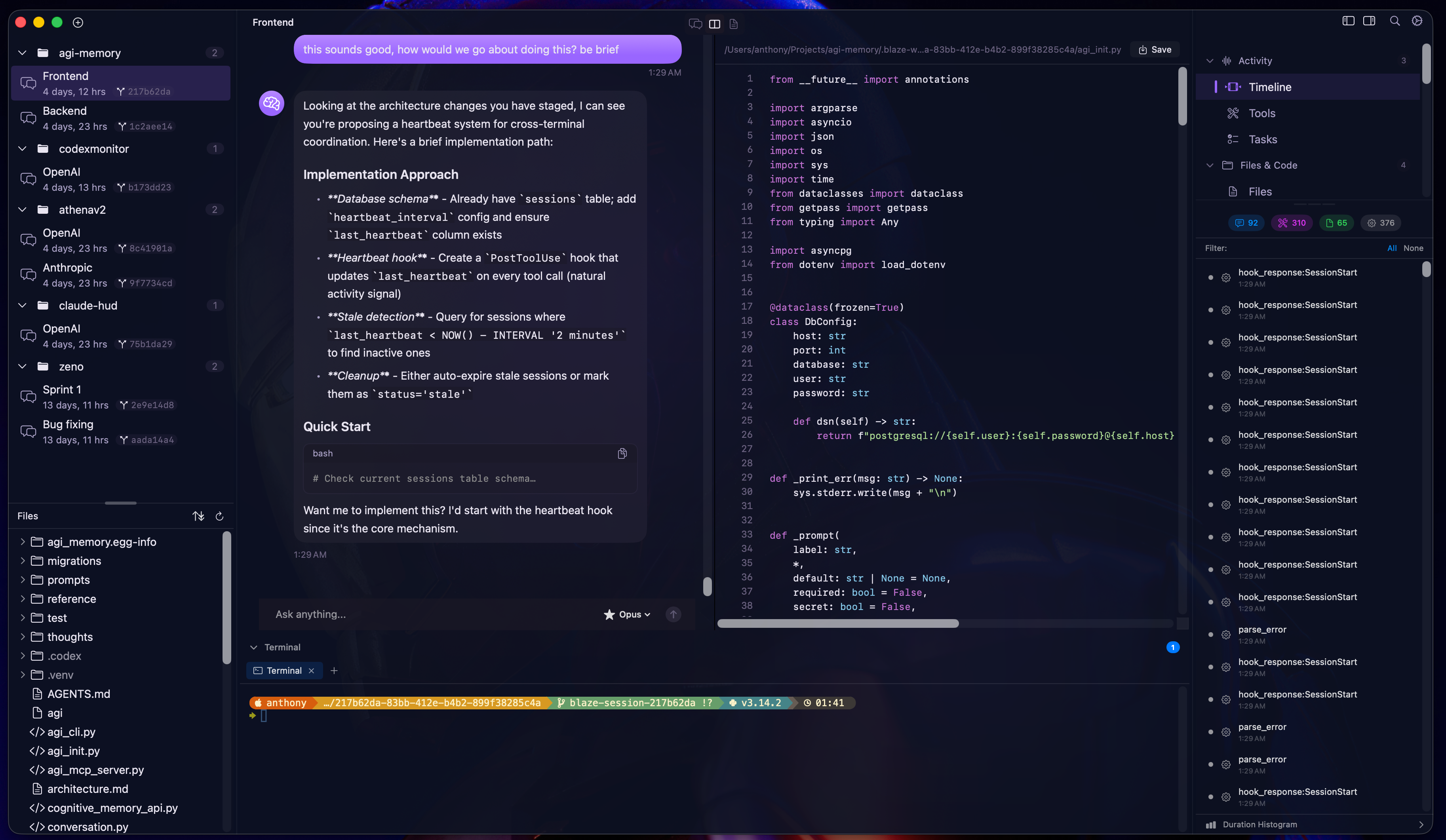Select the Tools item in the Activity panel
This screenshot has width=1446, height=840.
pos(1262,113)
